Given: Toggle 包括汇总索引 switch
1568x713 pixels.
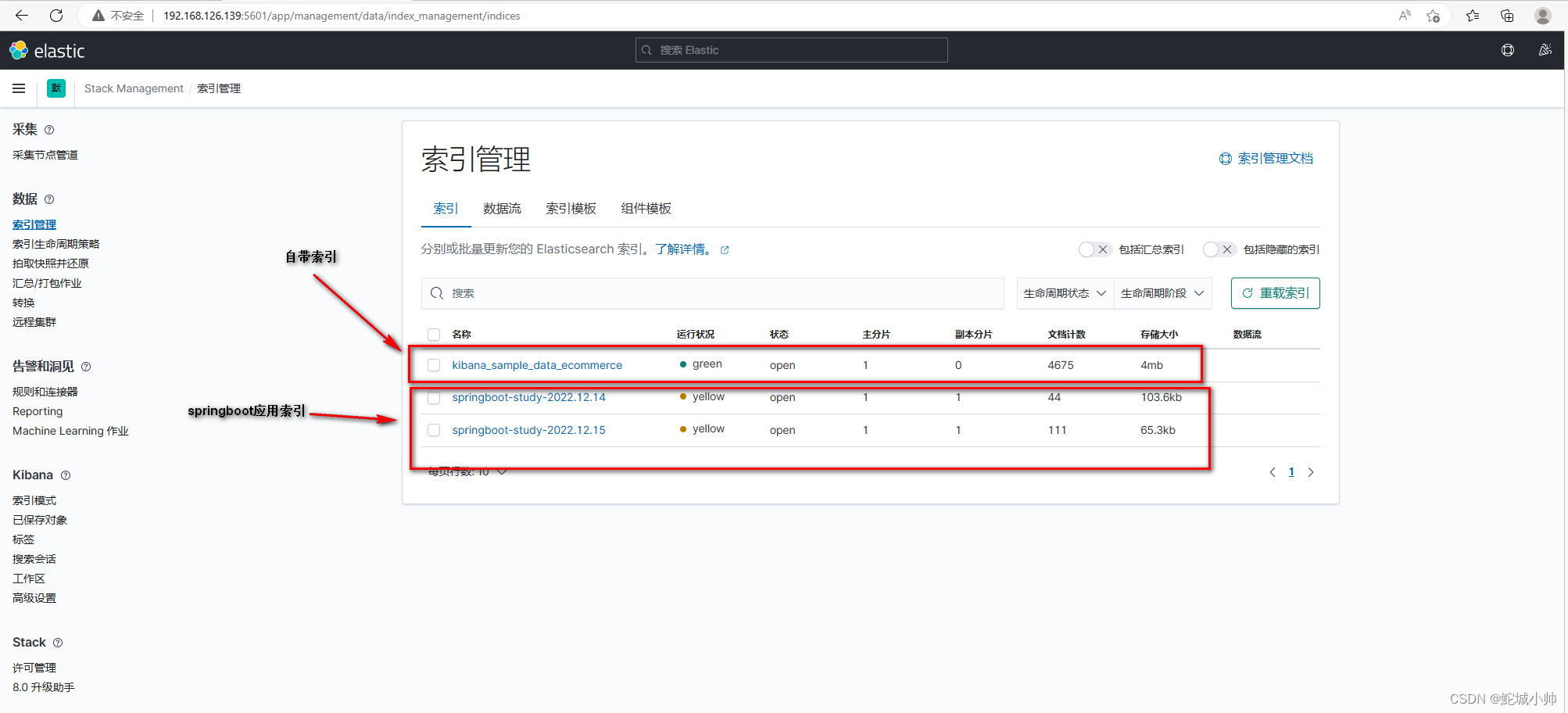Looking at the screenshot, I should tap(1094, 249).
